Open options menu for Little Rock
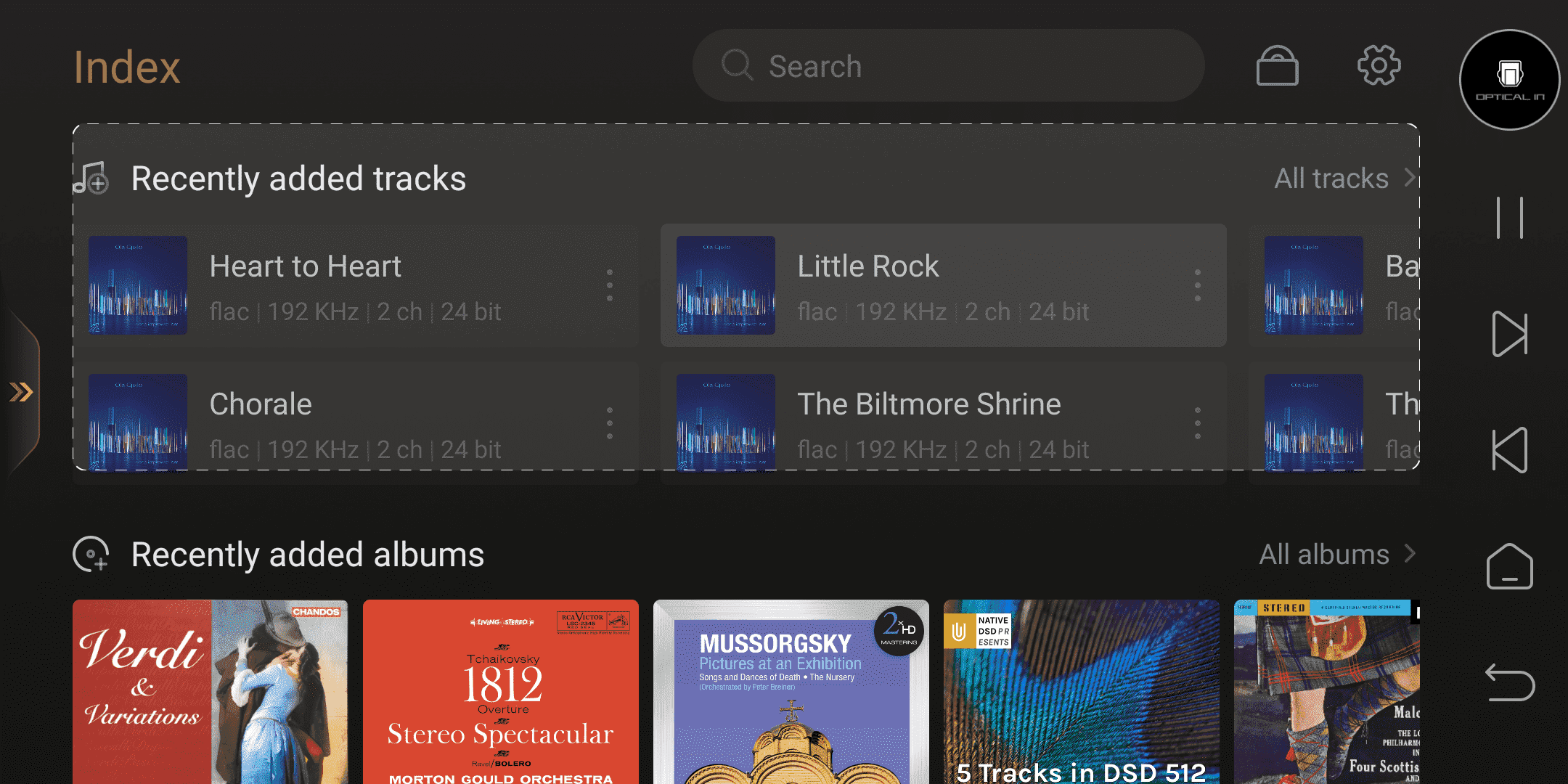Viewport: 1568px width, 784px height. point(1198,285)
